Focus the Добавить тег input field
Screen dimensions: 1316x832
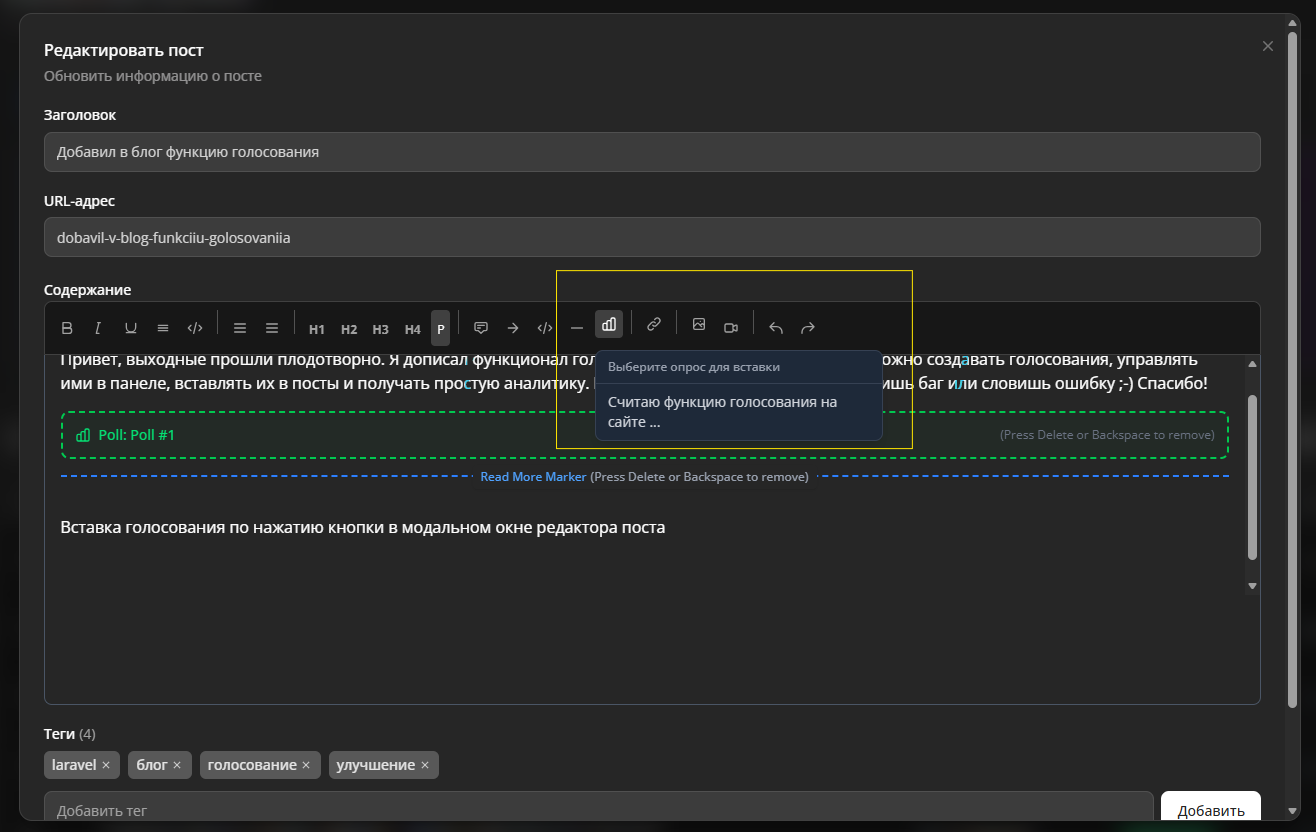[x=598, y=810]
